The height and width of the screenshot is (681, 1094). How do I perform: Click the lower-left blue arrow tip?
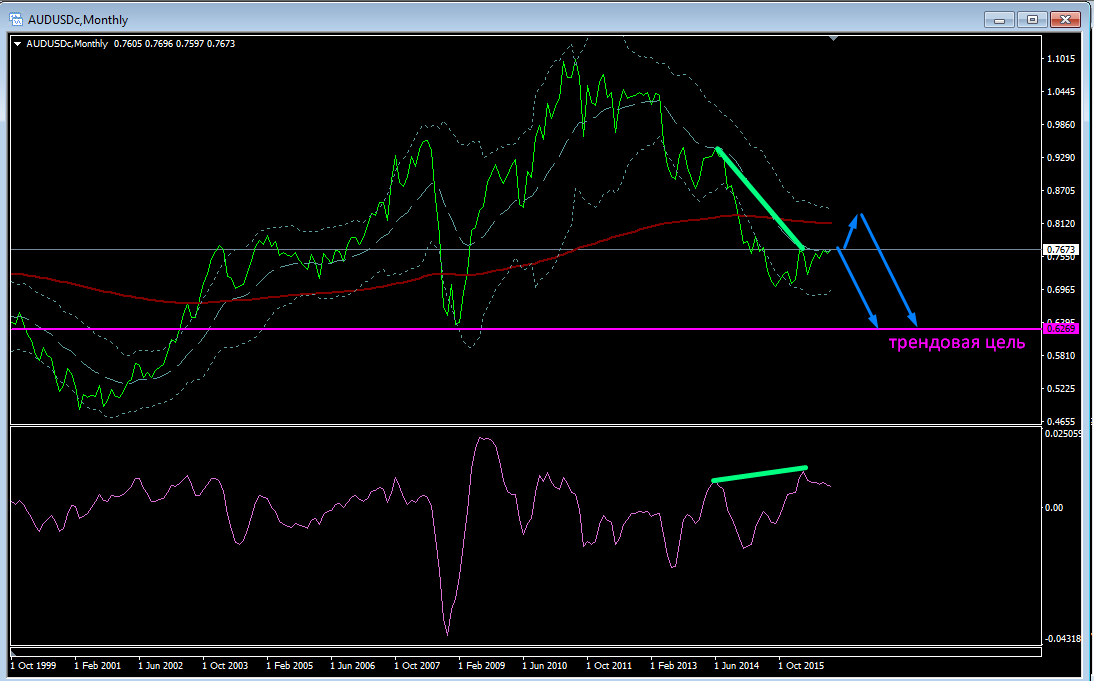pyautogui.click(x=875, y=324)
